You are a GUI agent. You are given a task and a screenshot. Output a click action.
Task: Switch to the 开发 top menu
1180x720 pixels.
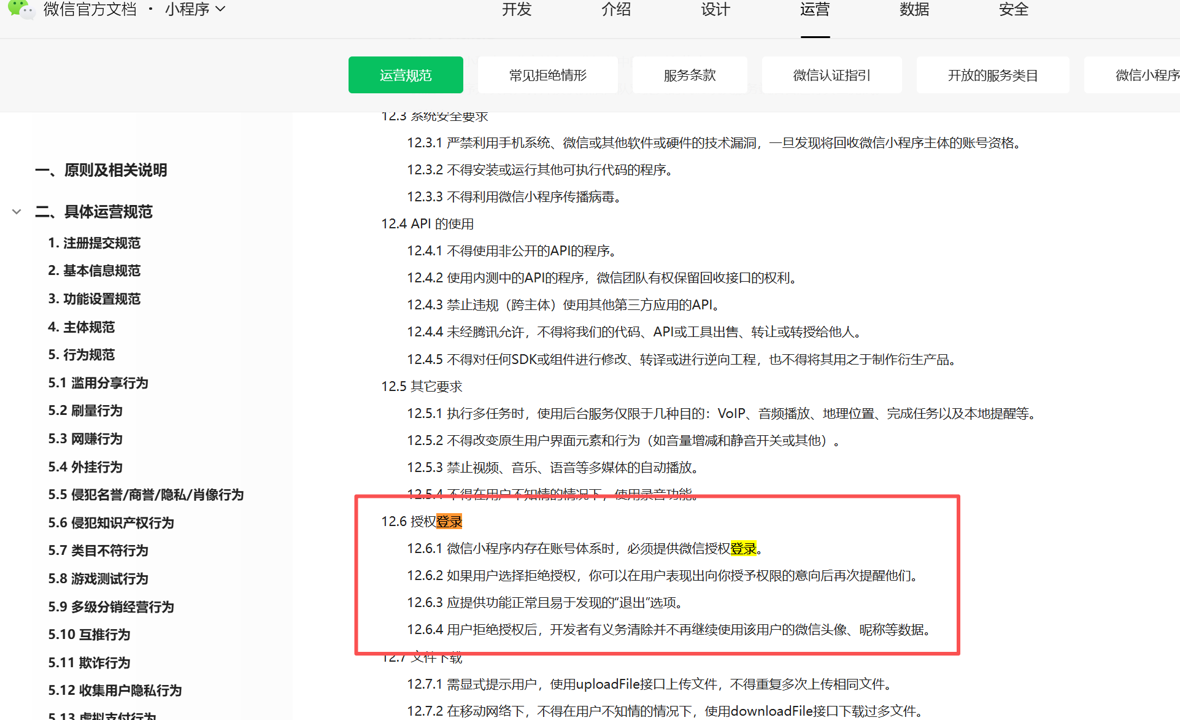point(517,10)
